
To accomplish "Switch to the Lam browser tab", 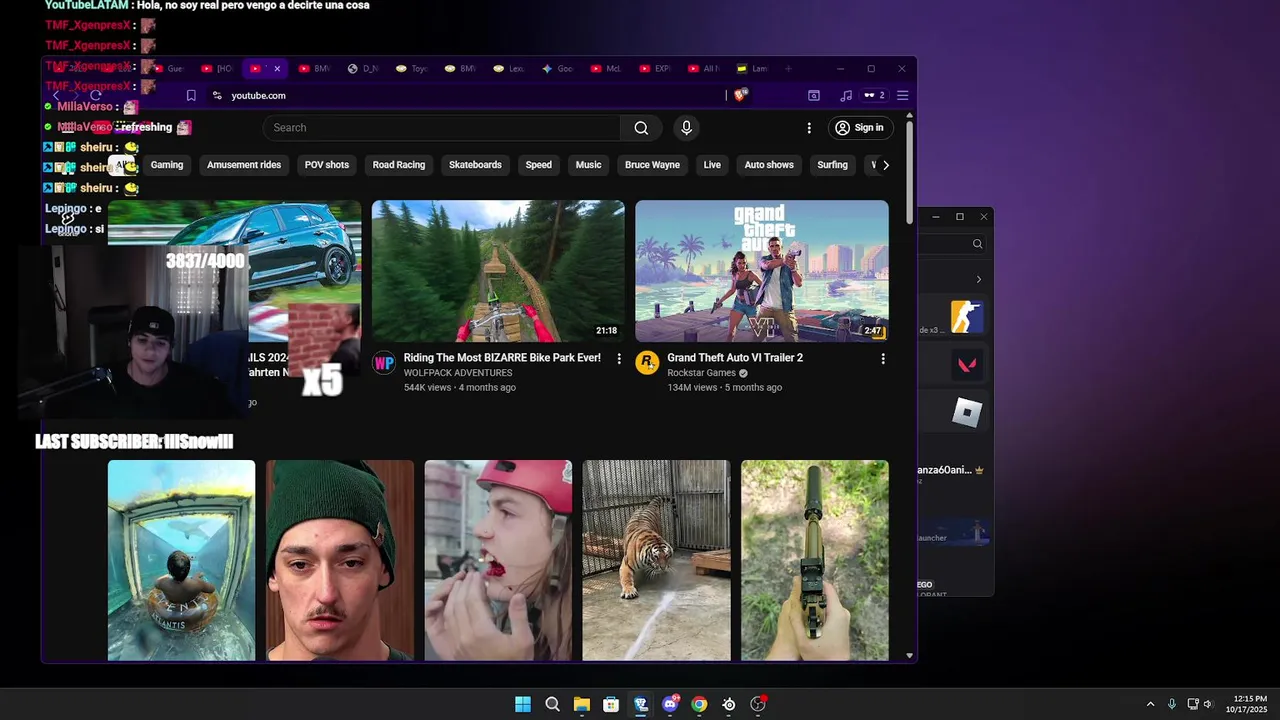I will coord(752,69).
